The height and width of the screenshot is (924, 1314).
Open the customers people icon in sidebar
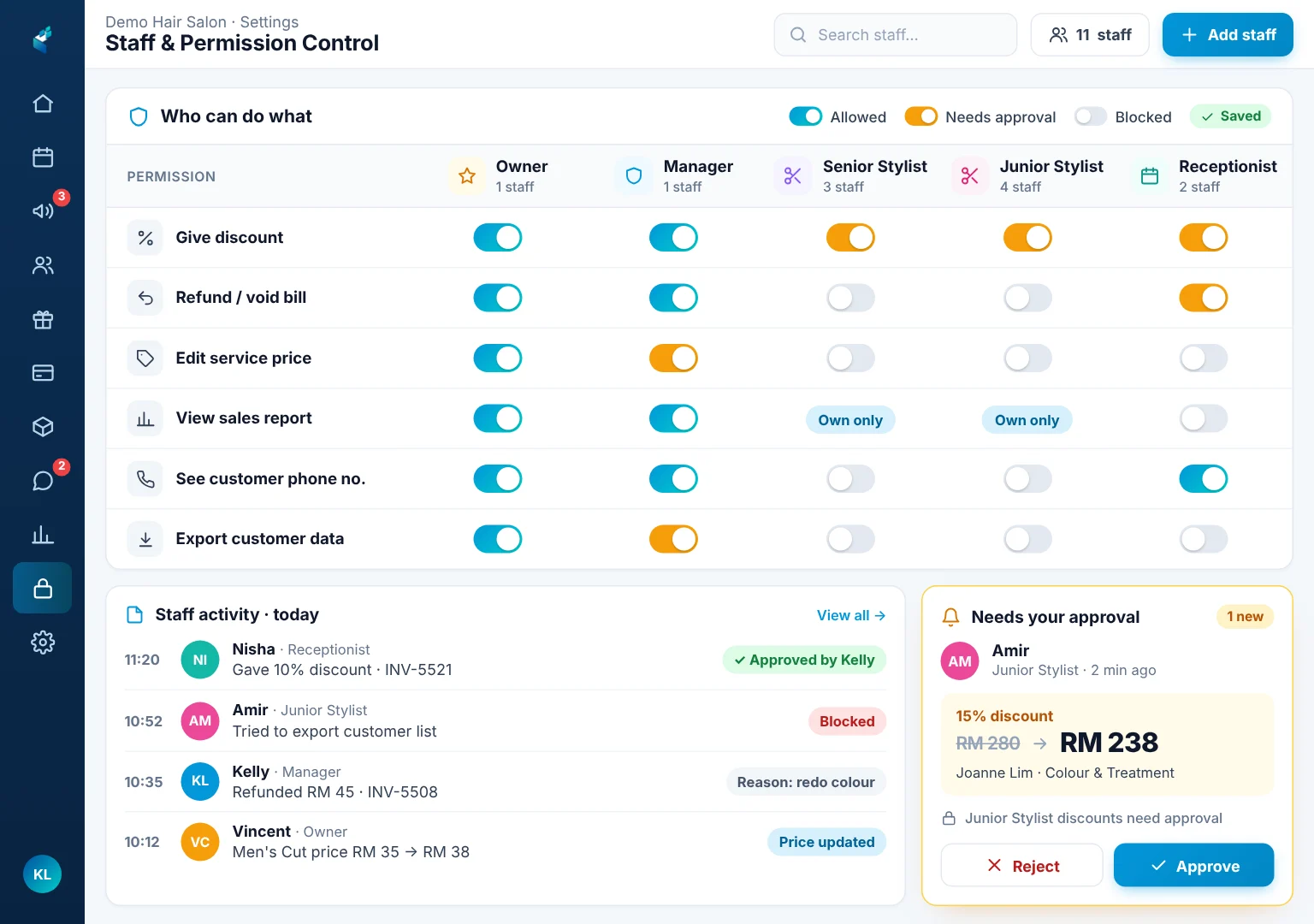tap(43, 265)
